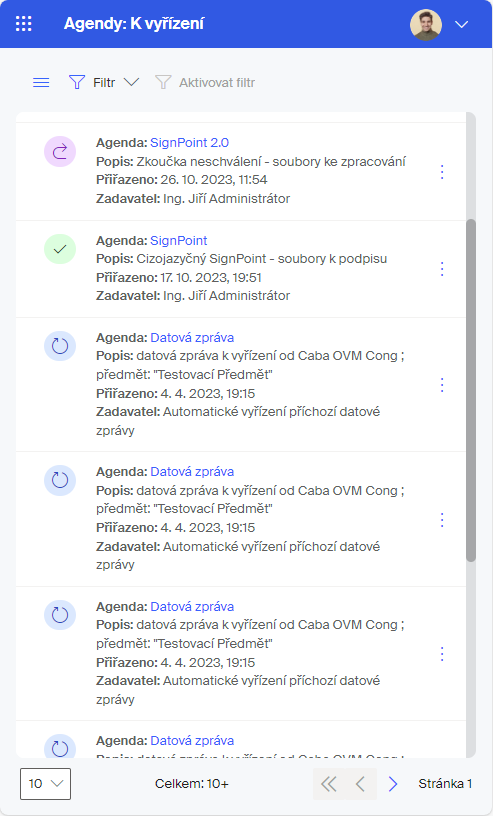Image resolution: width=493 pixels, height=816 pixels.
Task: Open the page size dropdown showing 10
Action: [x=45, y=784]
